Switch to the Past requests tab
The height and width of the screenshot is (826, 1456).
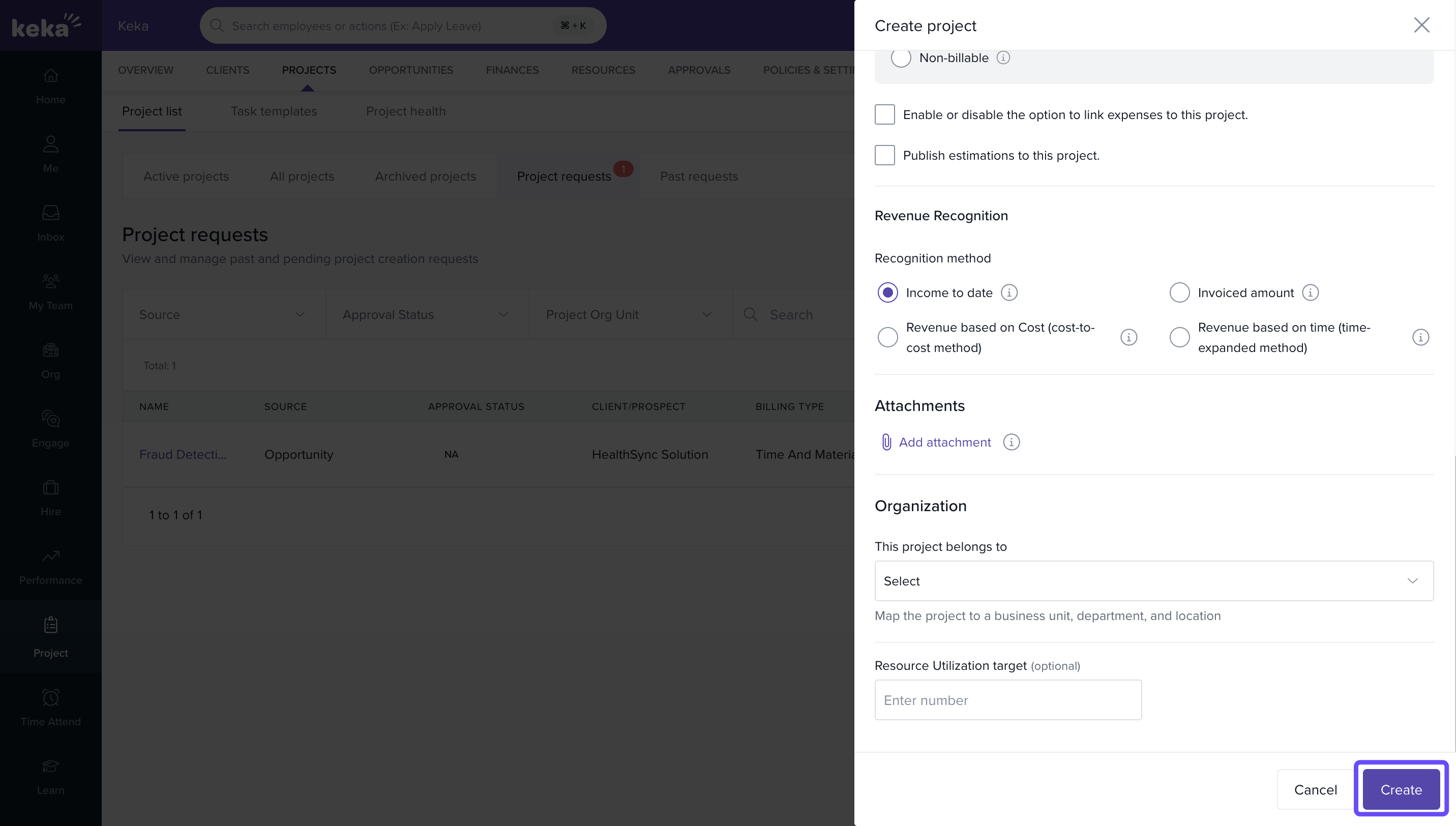click(699, 176)
